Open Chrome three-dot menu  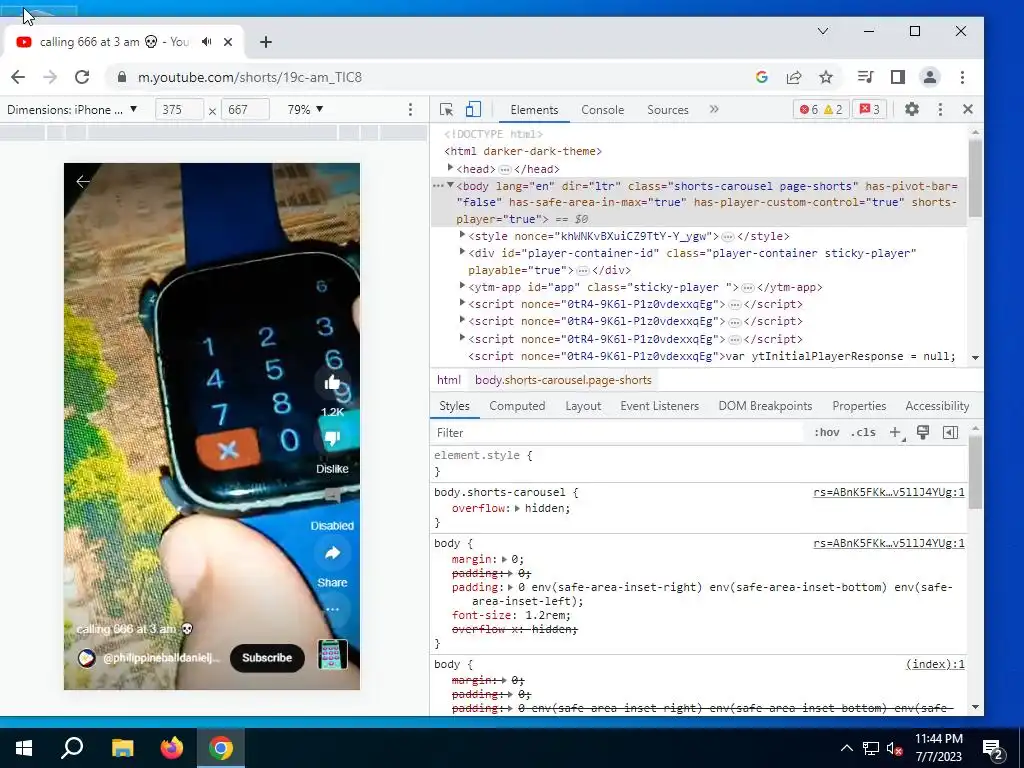[x=962, y=77]
